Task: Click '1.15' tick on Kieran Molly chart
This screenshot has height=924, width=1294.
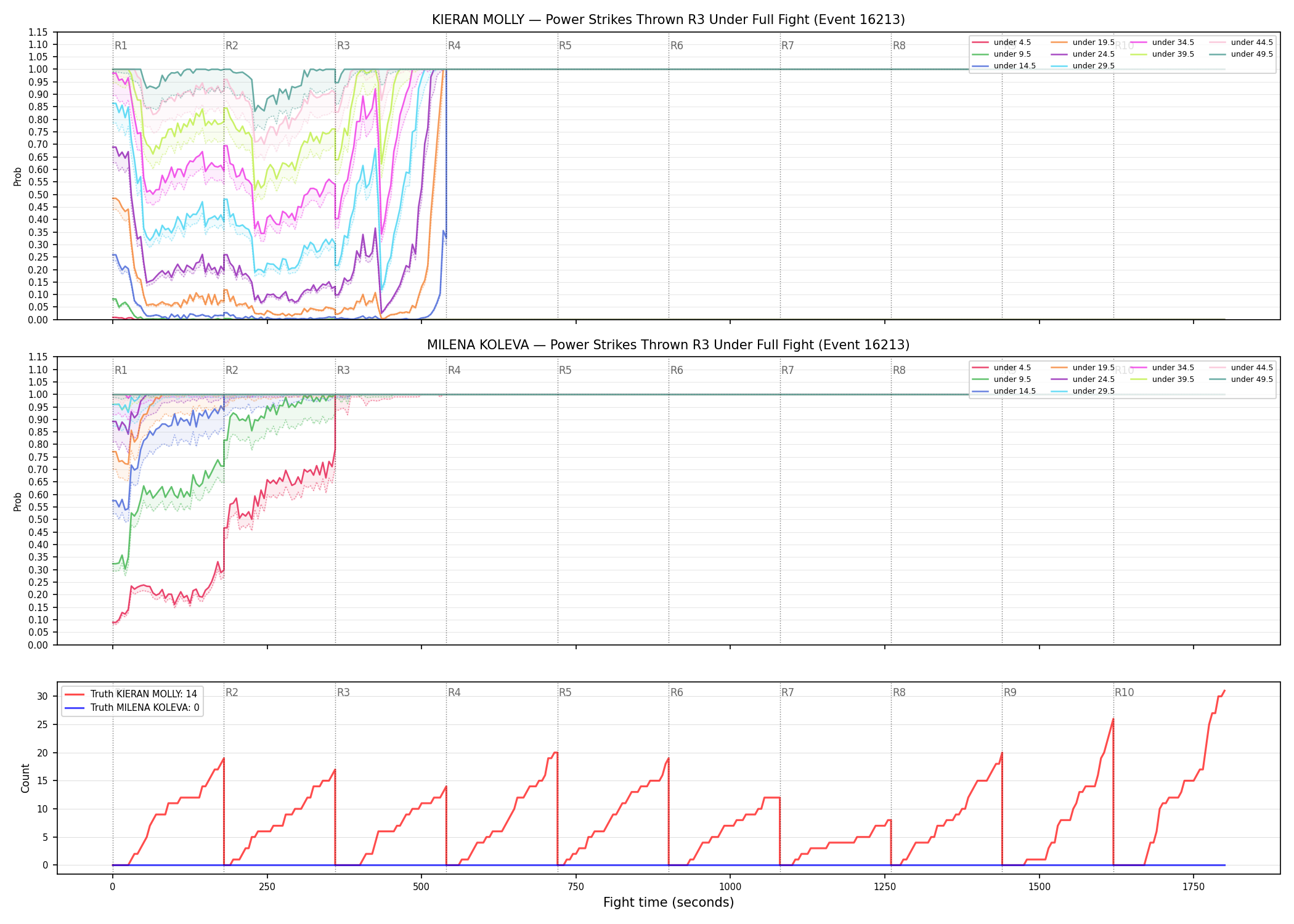Action: click(38, 32)
